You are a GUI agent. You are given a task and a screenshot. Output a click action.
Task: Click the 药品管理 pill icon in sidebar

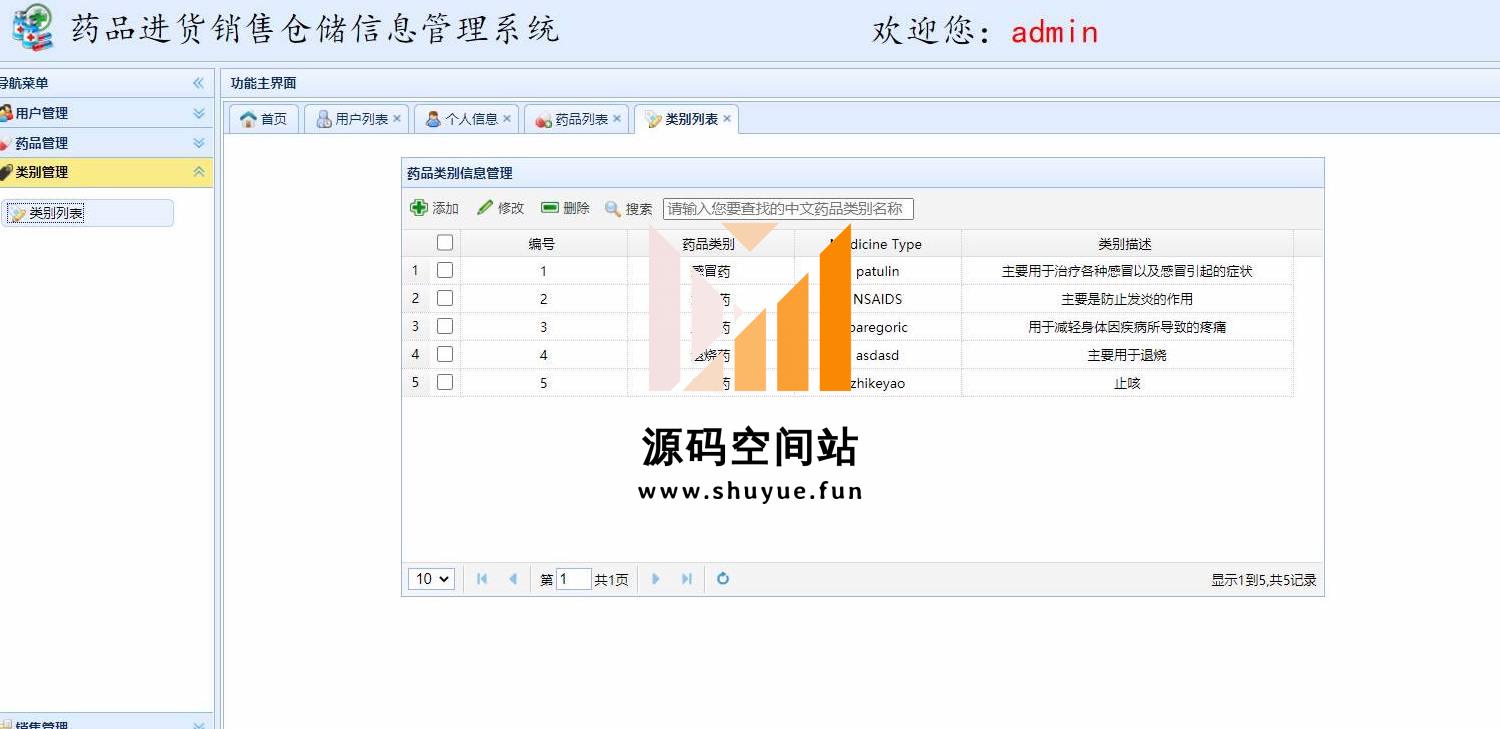(x=5, y=143)
